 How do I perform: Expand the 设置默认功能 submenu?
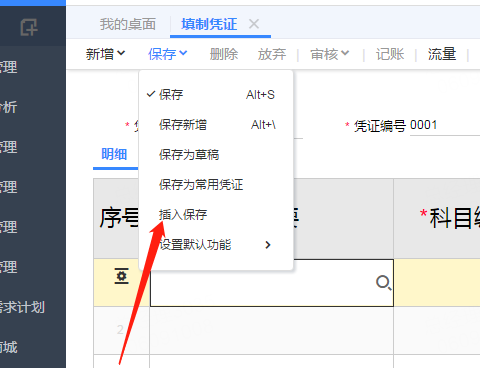(x=216, y=245)
